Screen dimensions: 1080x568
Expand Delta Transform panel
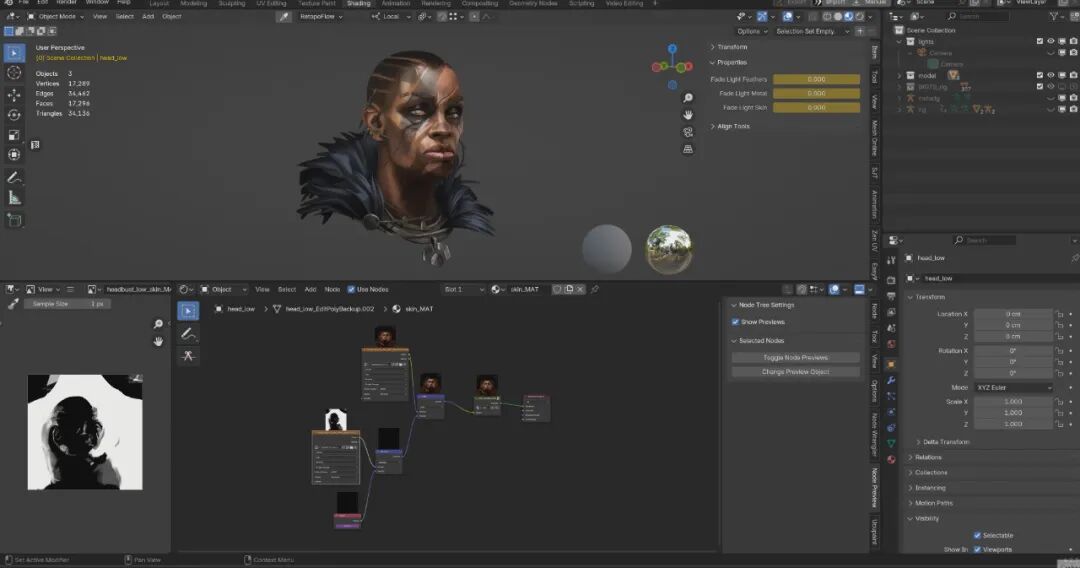(x=945, y=442)
